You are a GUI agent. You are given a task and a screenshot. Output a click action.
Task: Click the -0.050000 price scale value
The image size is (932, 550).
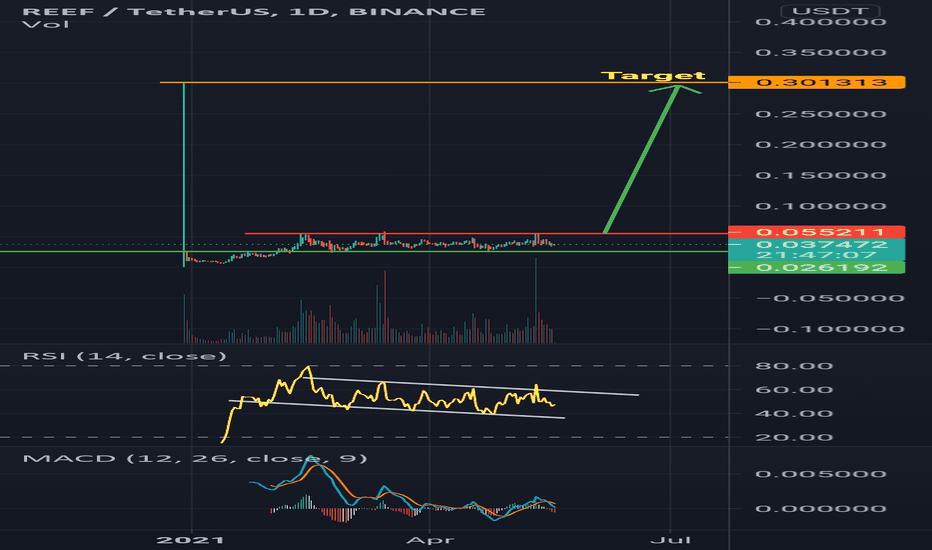(830, 298)
